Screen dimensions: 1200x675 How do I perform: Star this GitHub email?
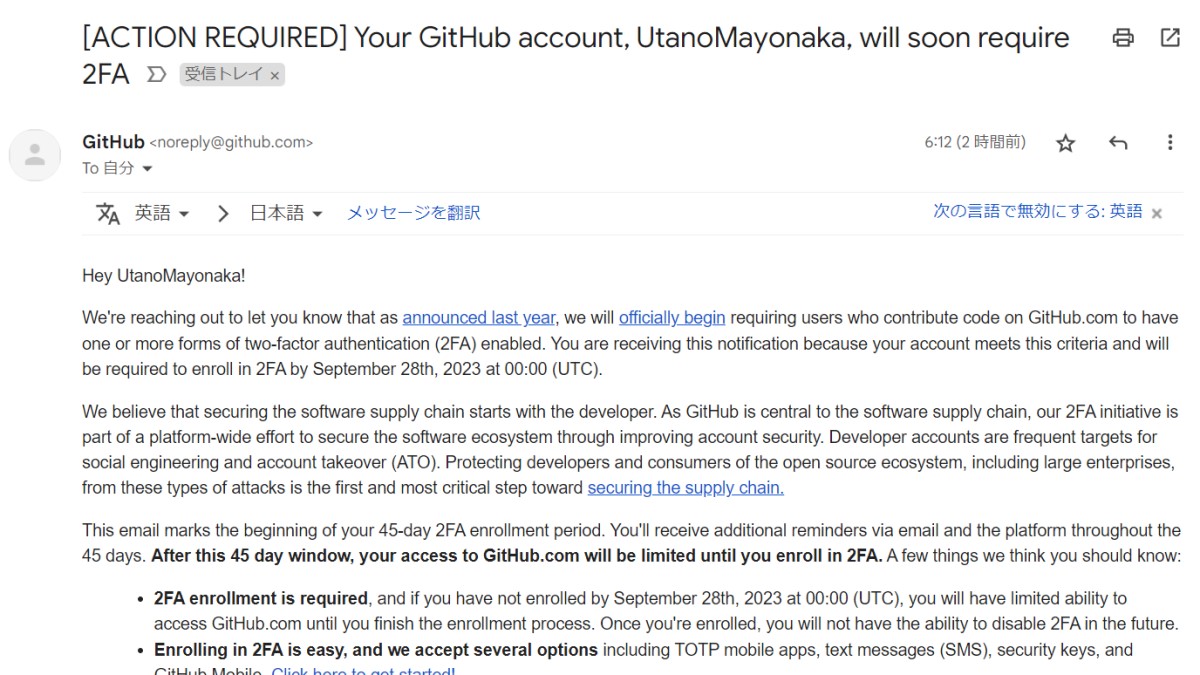[x=1065, y=143]
